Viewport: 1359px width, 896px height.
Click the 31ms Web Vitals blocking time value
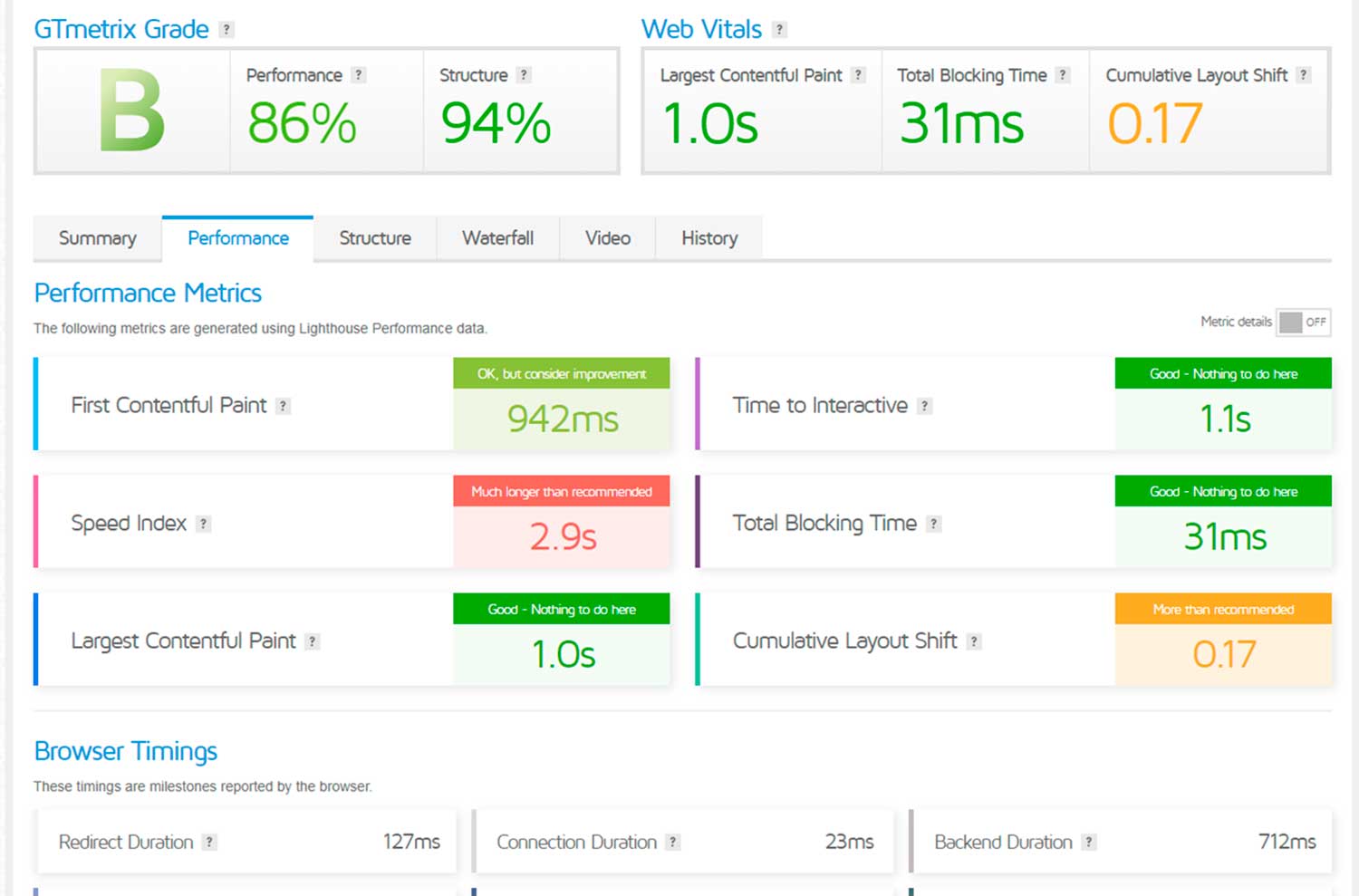click(962, 123)
